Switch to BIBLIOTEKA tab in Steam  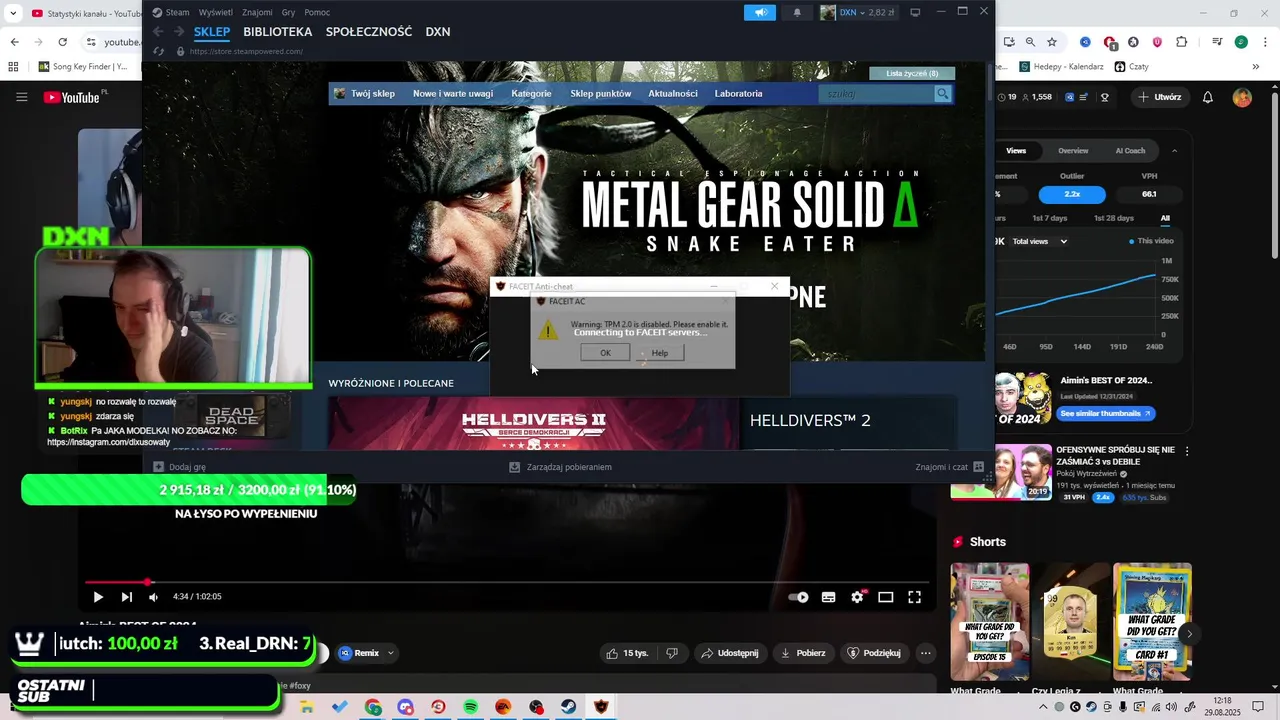pos(278,32)
